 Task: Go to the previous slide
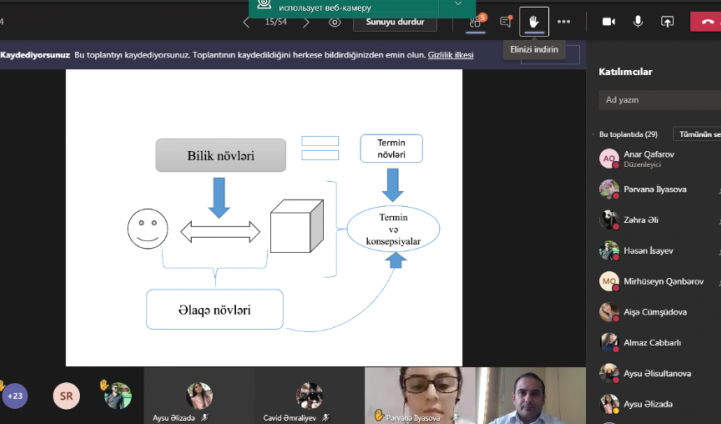coord(246,22)
